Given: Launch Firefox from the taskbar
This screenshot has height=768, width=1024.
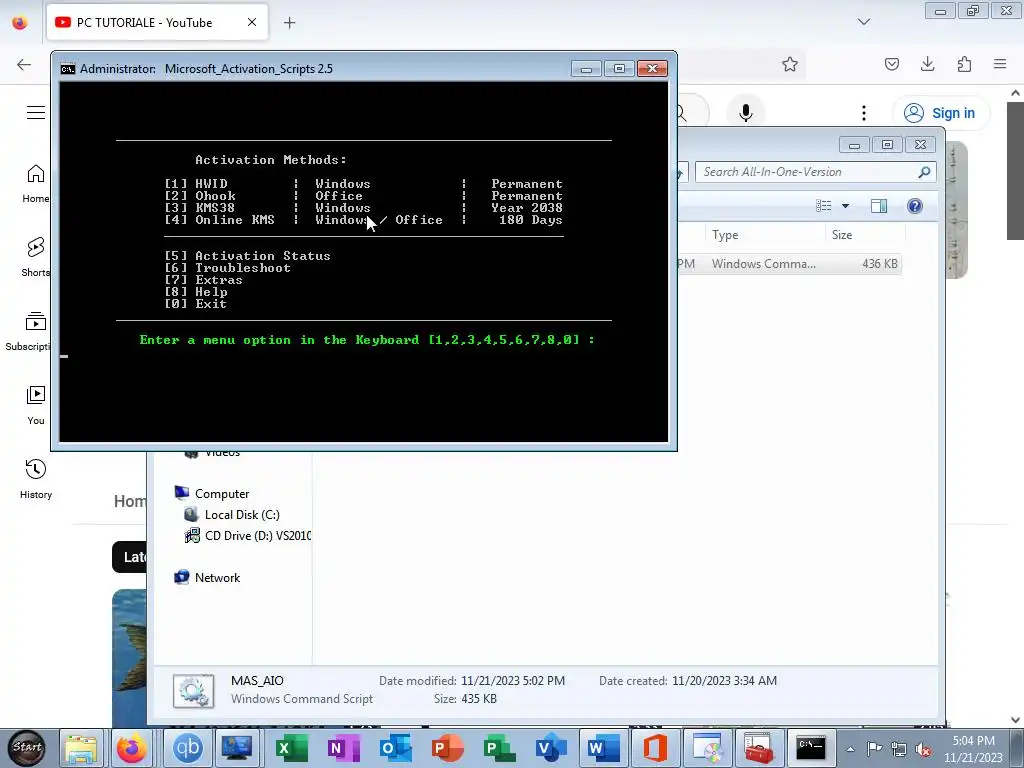Looking at the screenshot, I should 132,748.
